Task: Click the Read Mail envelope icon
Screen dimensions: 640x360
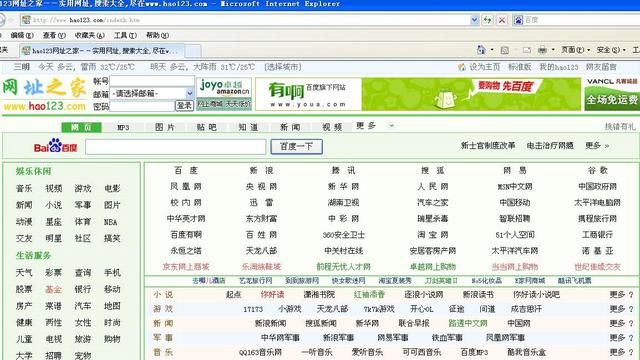Action: pyautogui.click(x=527, y=50)
